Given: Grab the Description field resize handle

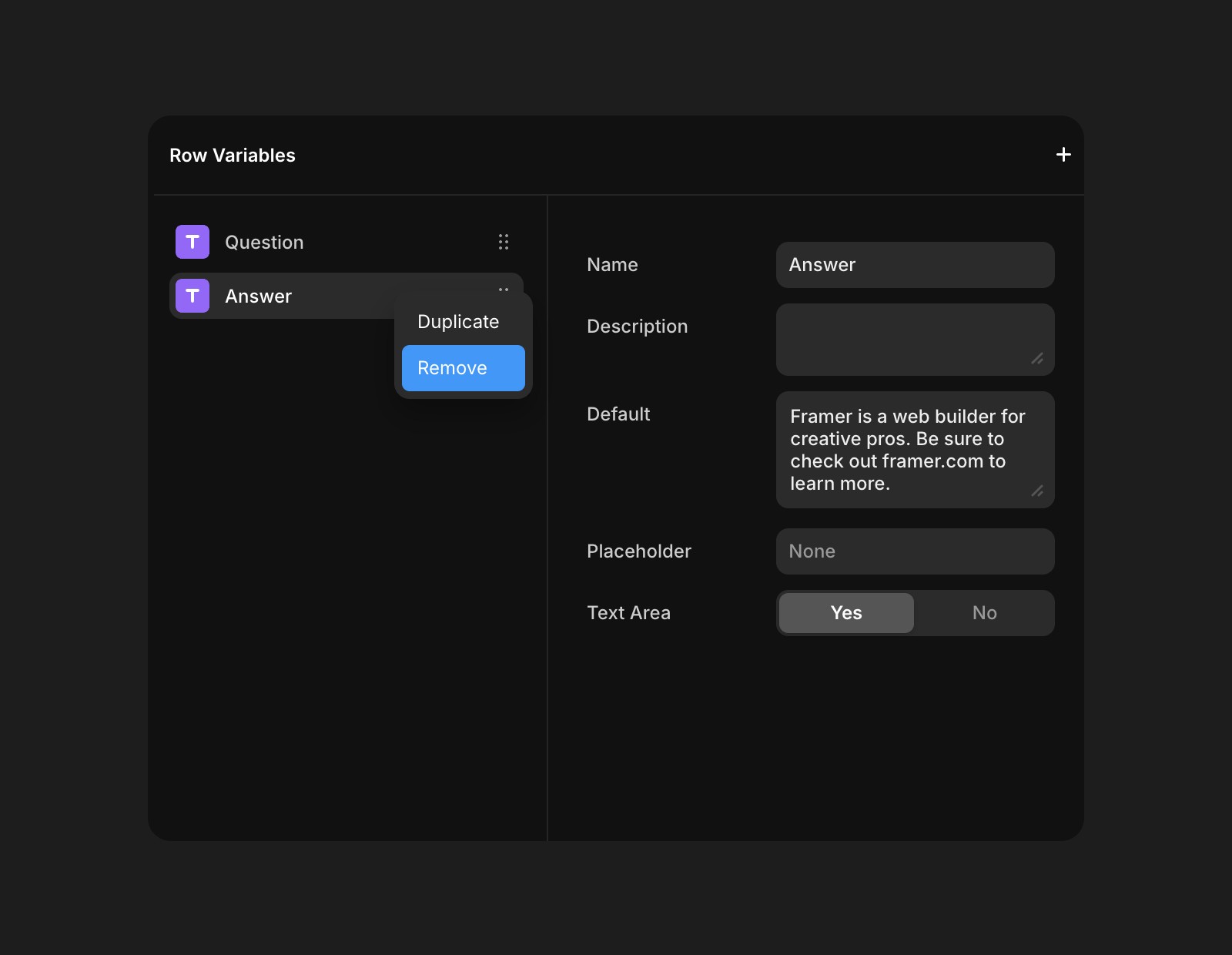Looking at the screenshot, I should pos(1037,358).
